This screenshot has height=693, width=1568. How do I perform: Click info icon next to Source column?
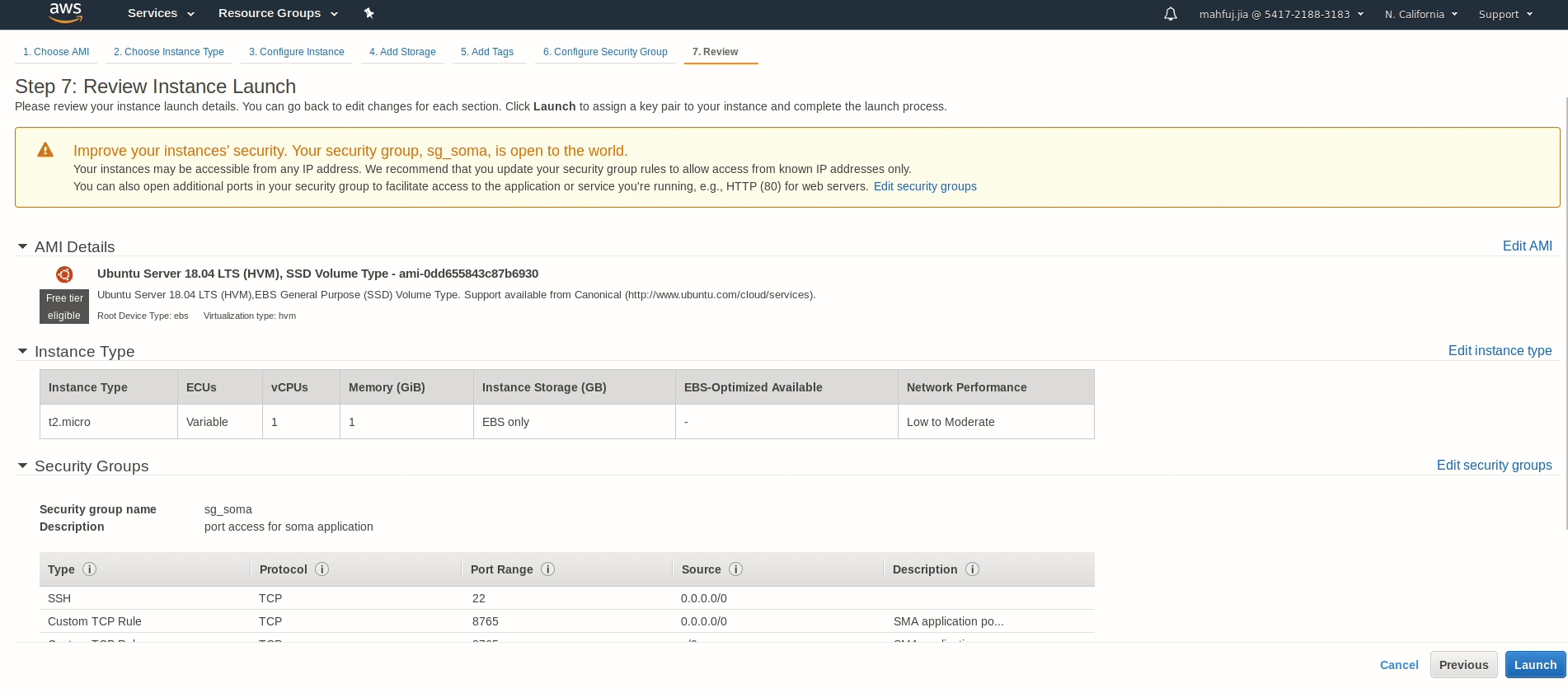pyautogui.click(x=736, y=569)
